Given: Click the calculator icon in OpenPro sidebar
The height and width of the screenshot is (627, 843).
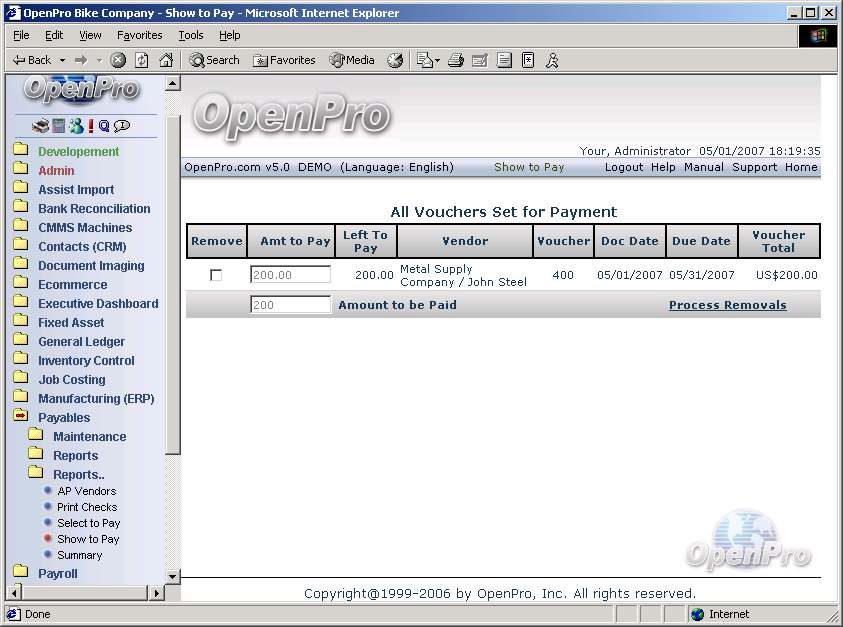Looking at the screenshot, I should pos(58,126).
